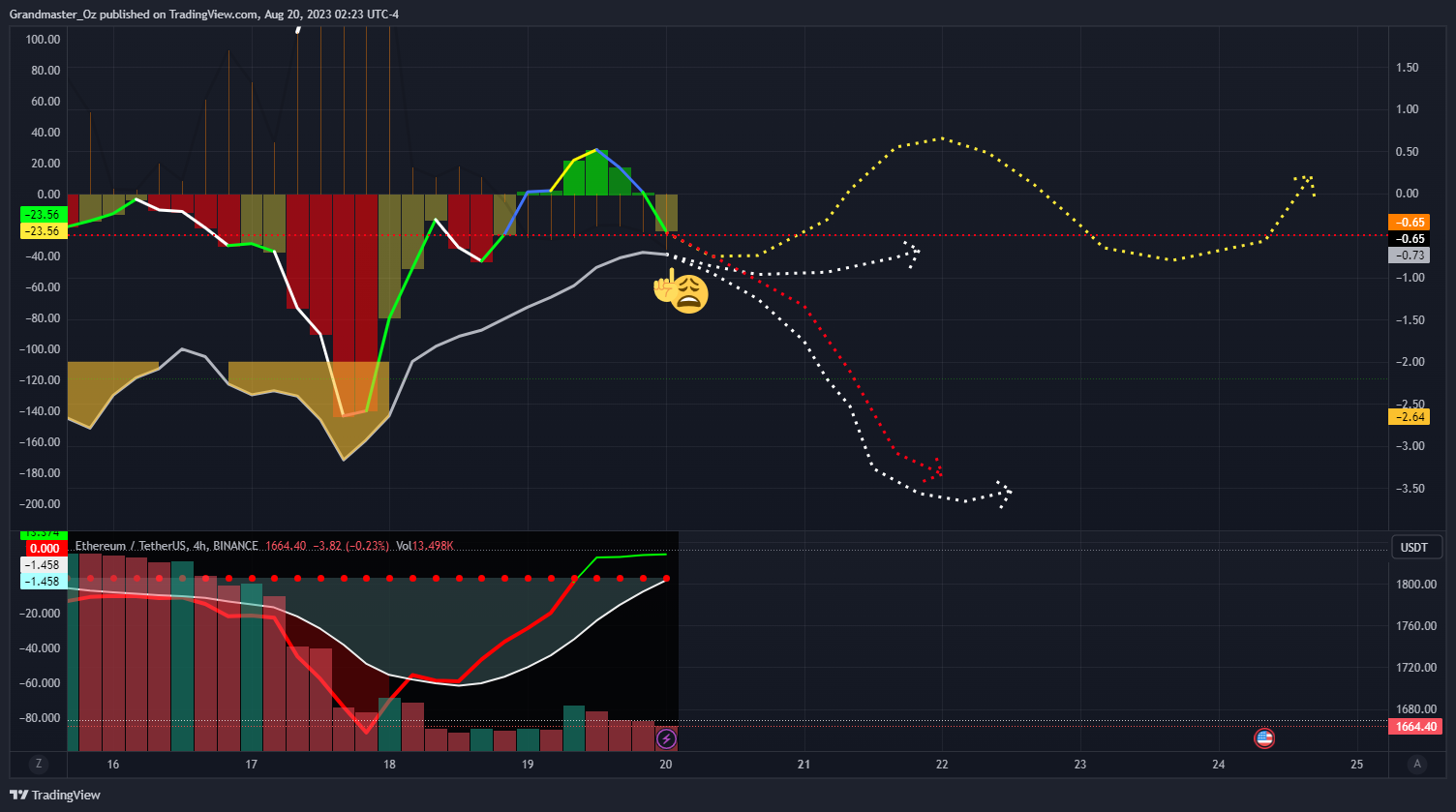Click the -3.82 (-0.23%) change value
Screen dimensions: 1456x812
(350, 546)
